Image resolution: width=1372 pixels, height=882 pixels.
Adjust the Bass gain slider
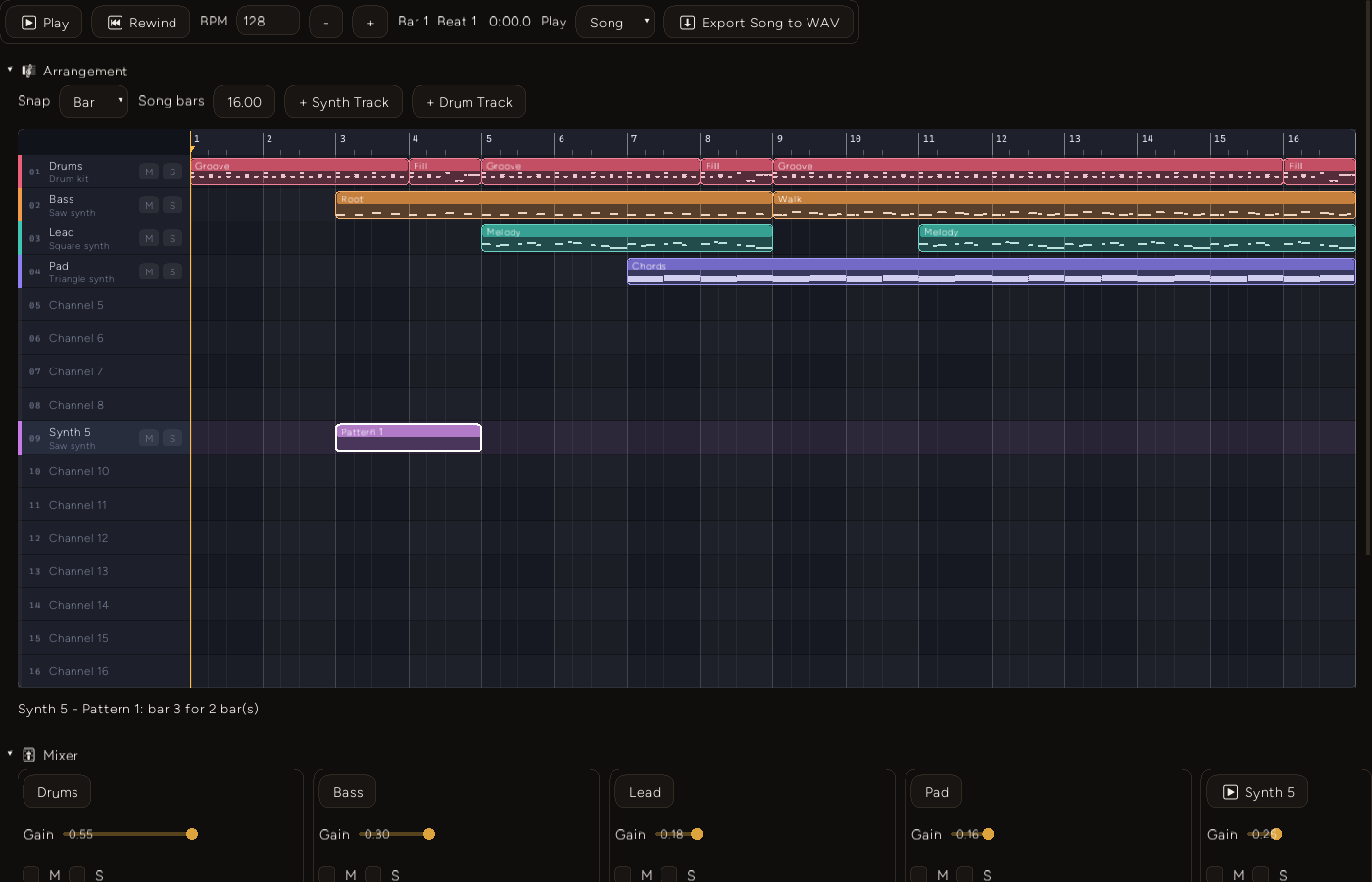tap(397, 834)
